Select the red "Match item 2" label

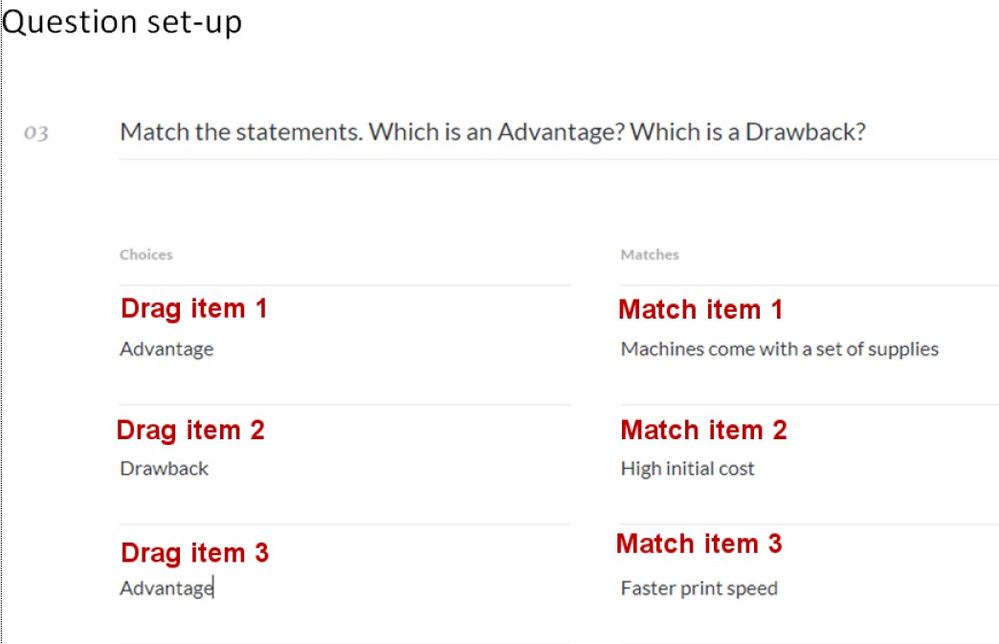703,431
